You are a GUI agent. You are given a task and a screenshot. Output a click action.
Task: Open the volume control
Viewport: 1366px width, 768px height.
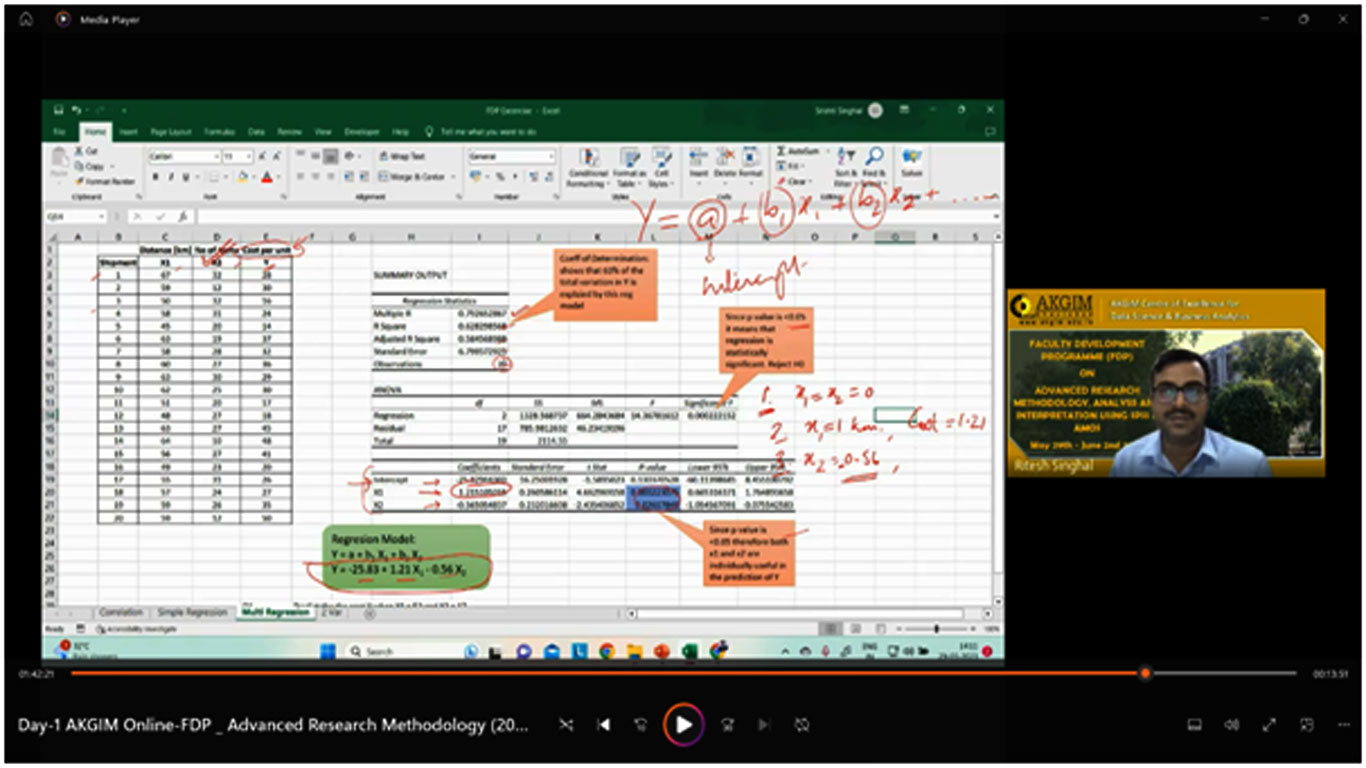1232,725
